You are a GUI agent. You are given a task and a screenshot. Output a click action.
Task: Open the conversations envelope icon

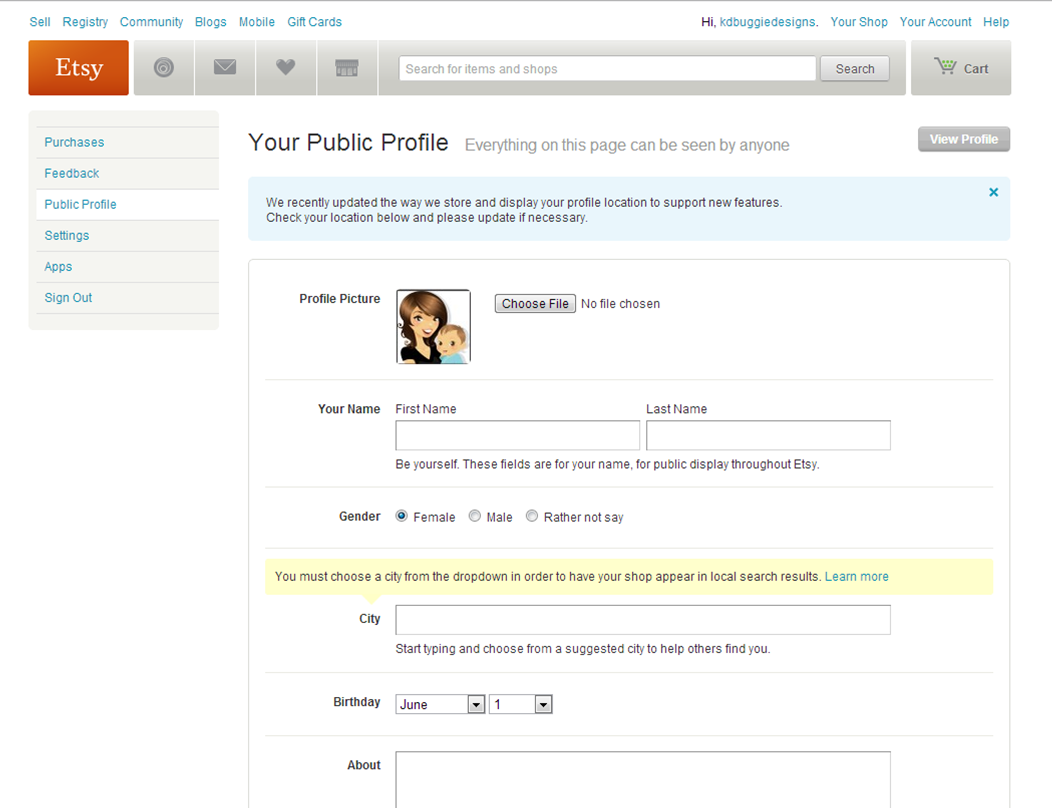[224, 67]
